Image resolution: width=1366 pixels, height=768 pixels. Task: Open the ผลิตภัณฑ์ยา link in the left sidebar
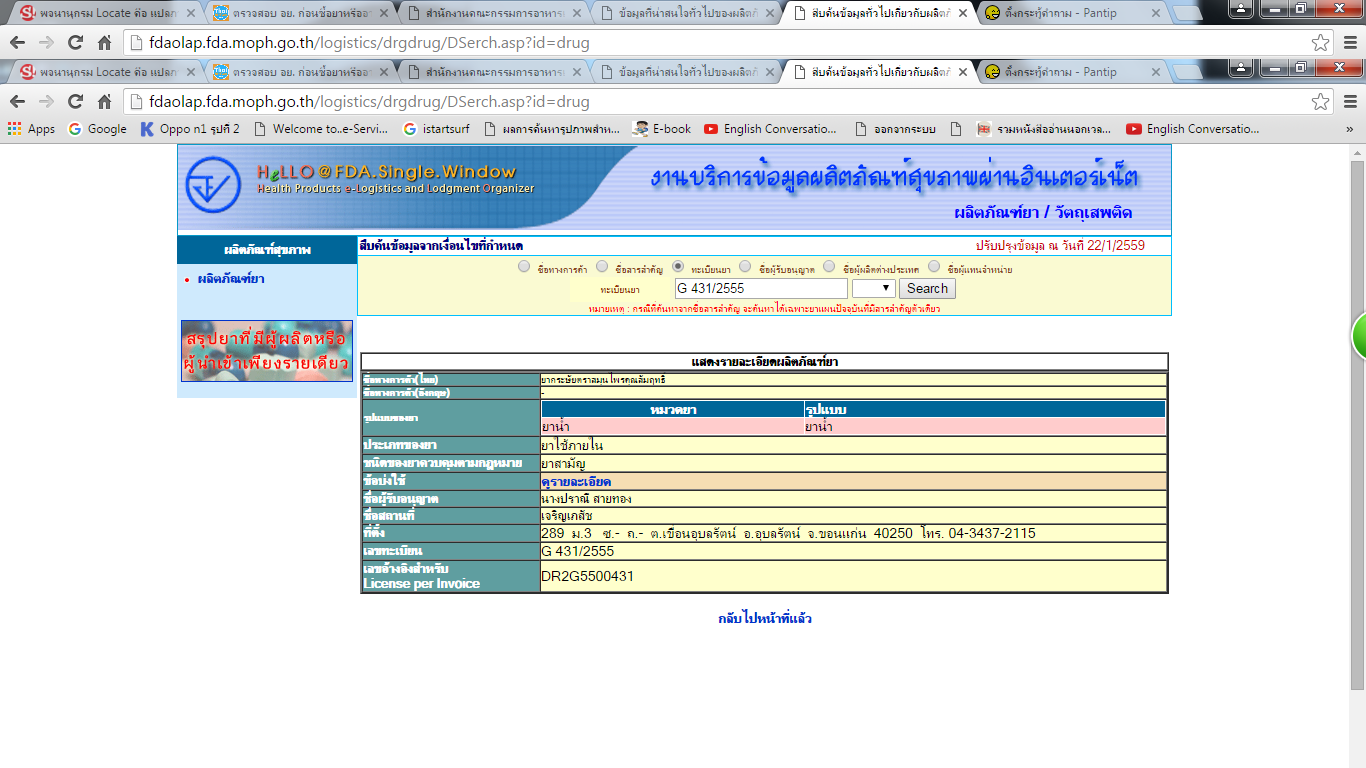point(231,279)
